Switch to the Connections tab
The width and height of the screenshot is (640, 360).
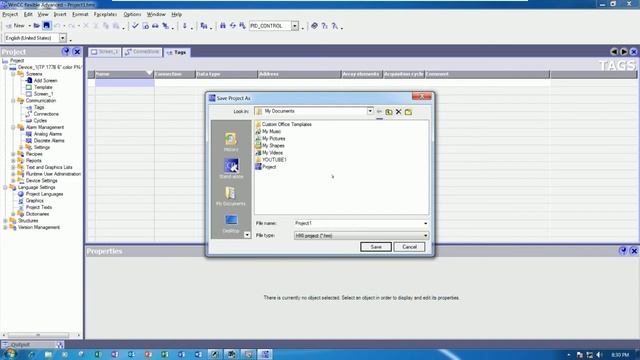pyautogui.click(x=142, y=52)
